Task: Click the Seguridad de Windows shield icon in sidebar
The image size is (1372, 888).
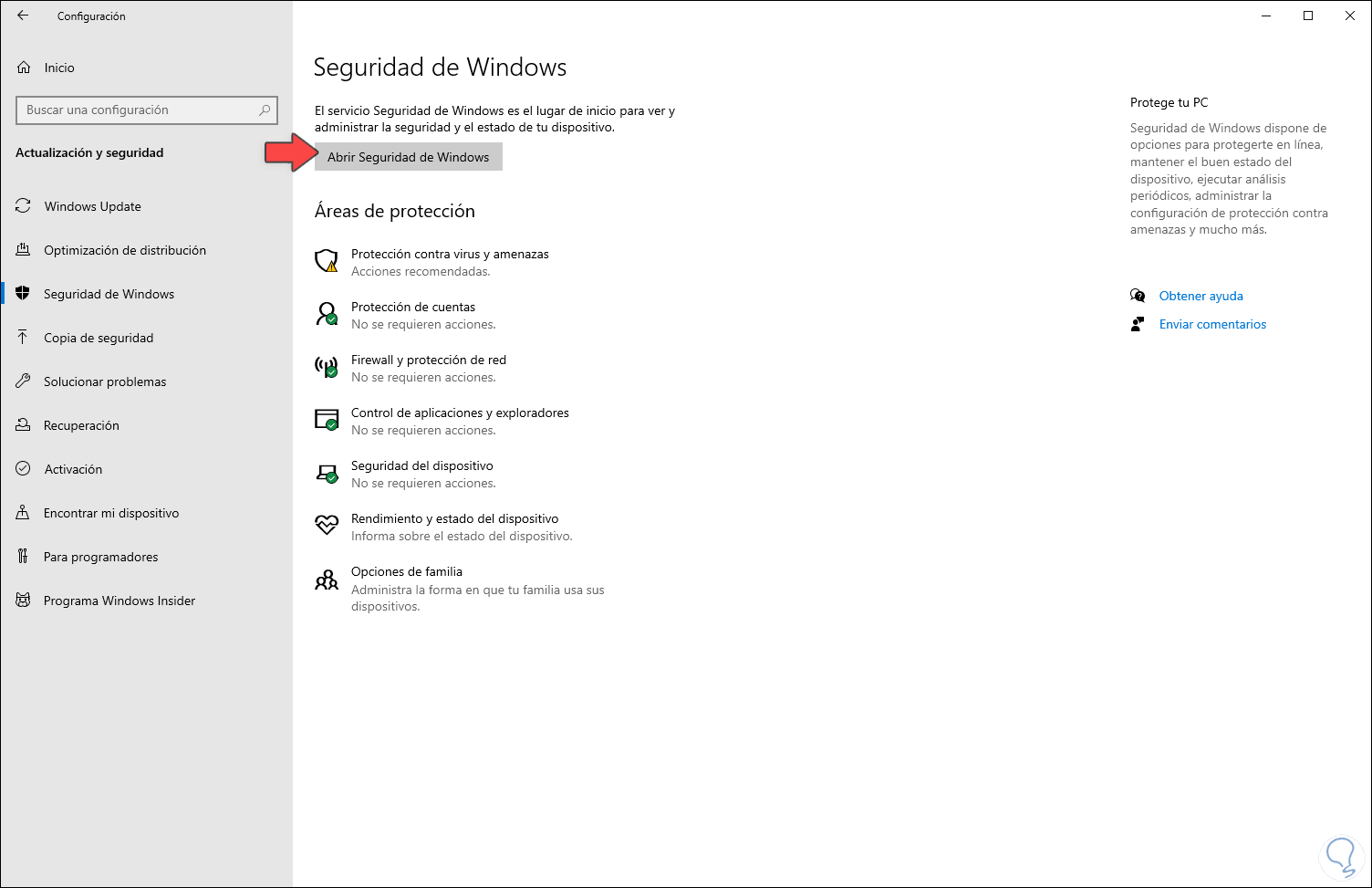Action: (x=24, y=294)
